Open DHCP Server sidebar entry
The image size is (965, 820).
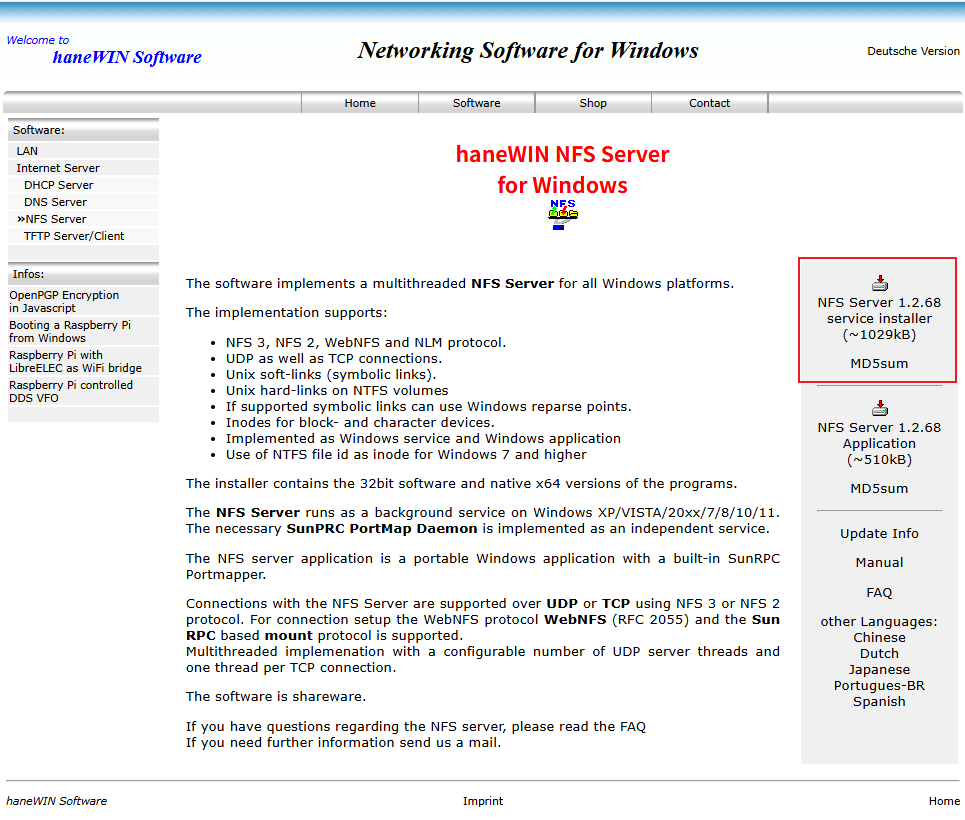[83, 185]
